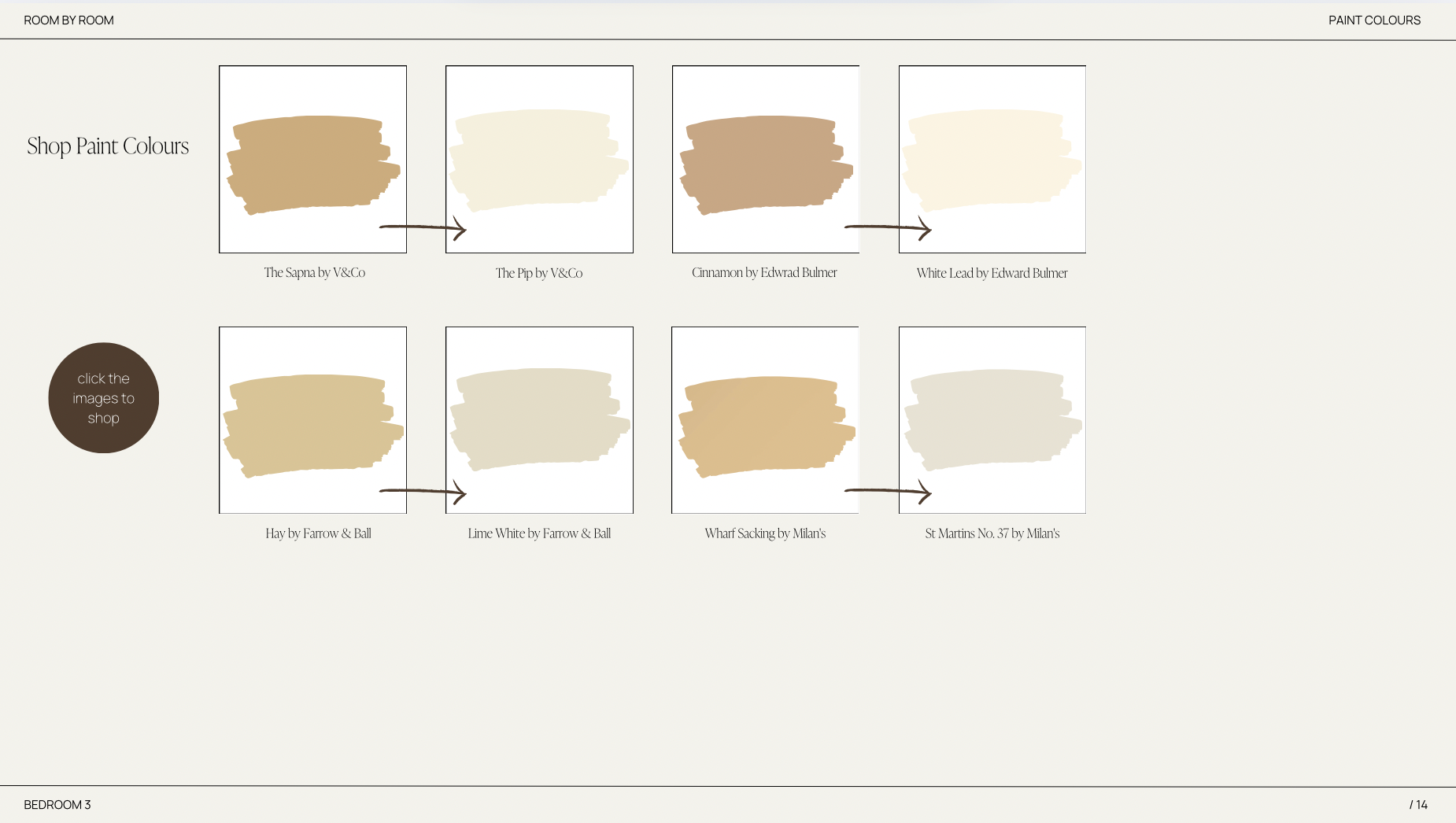Open Lime White by Farrow & Ball swatch
The height and width of the screenshot is (823, 1456).
(x=539, y=420)
